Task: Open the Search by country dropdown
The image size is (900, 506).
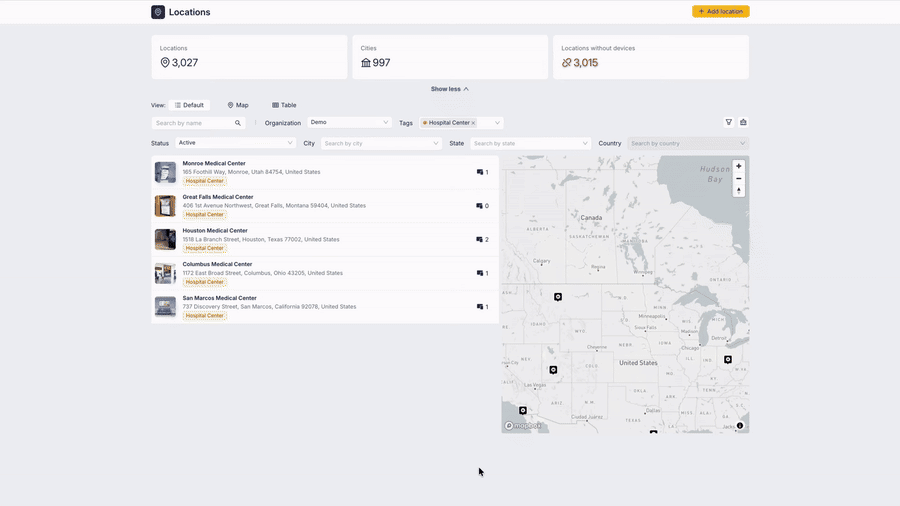Action: (688, 143)
